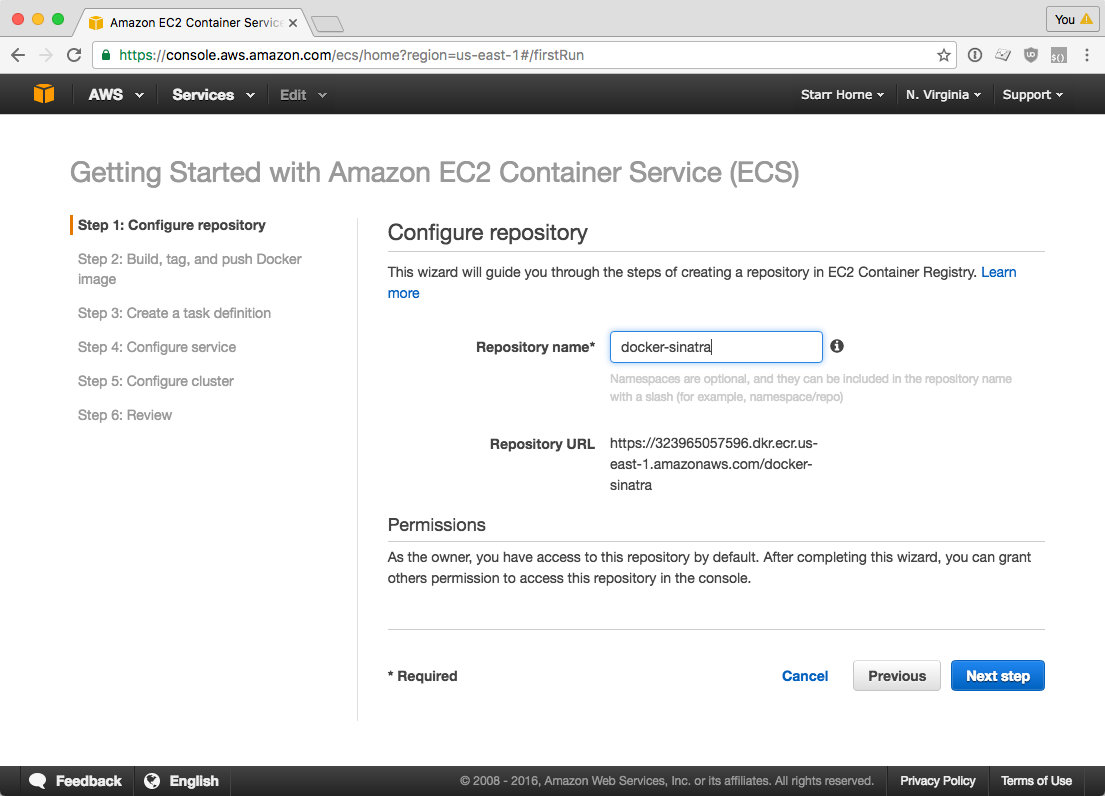Click the Repository name info icon
Viewport: 1105px width, 796px height.
click(837, 346)
